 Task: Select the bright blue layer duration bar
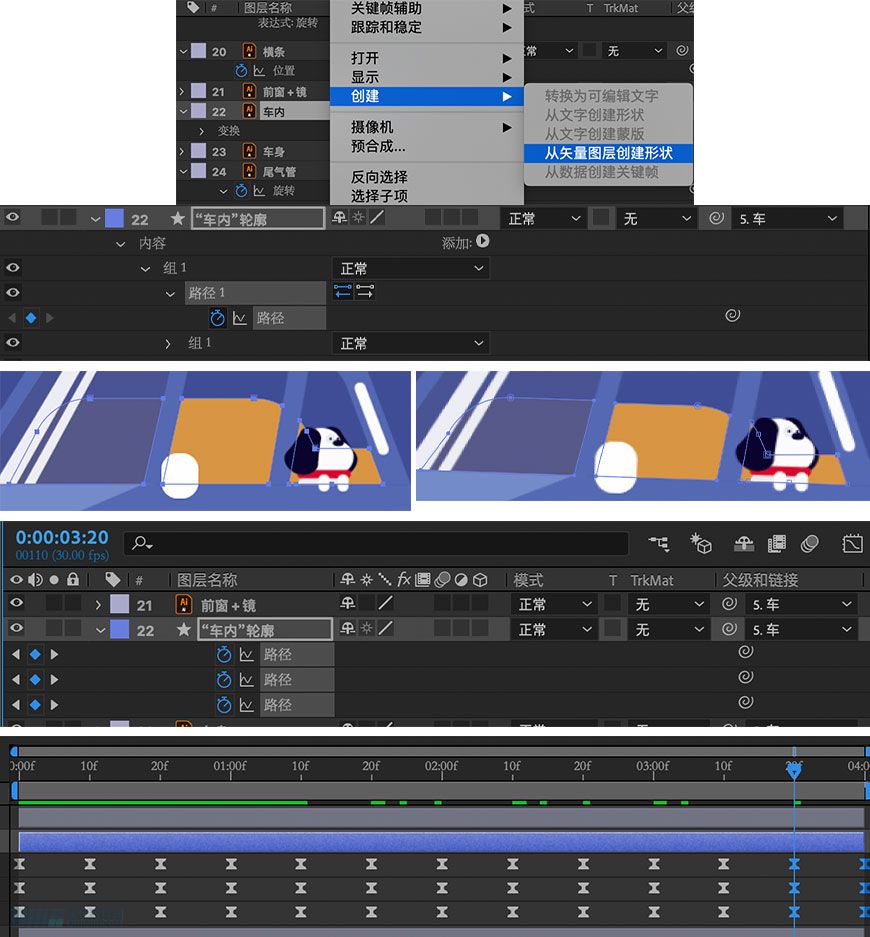(441, 841)
